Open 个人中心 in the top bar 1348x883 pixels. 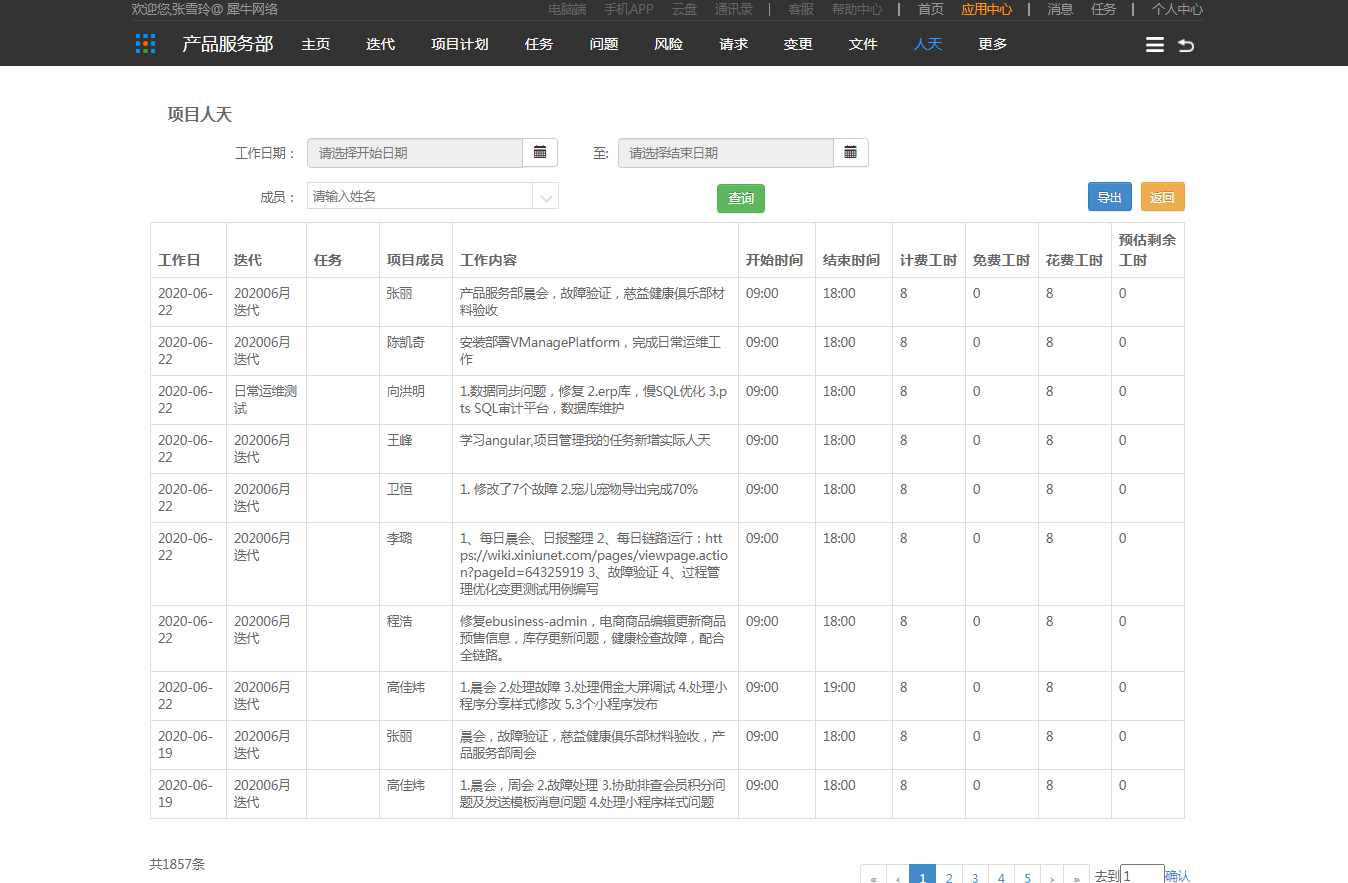(1177, 9)
